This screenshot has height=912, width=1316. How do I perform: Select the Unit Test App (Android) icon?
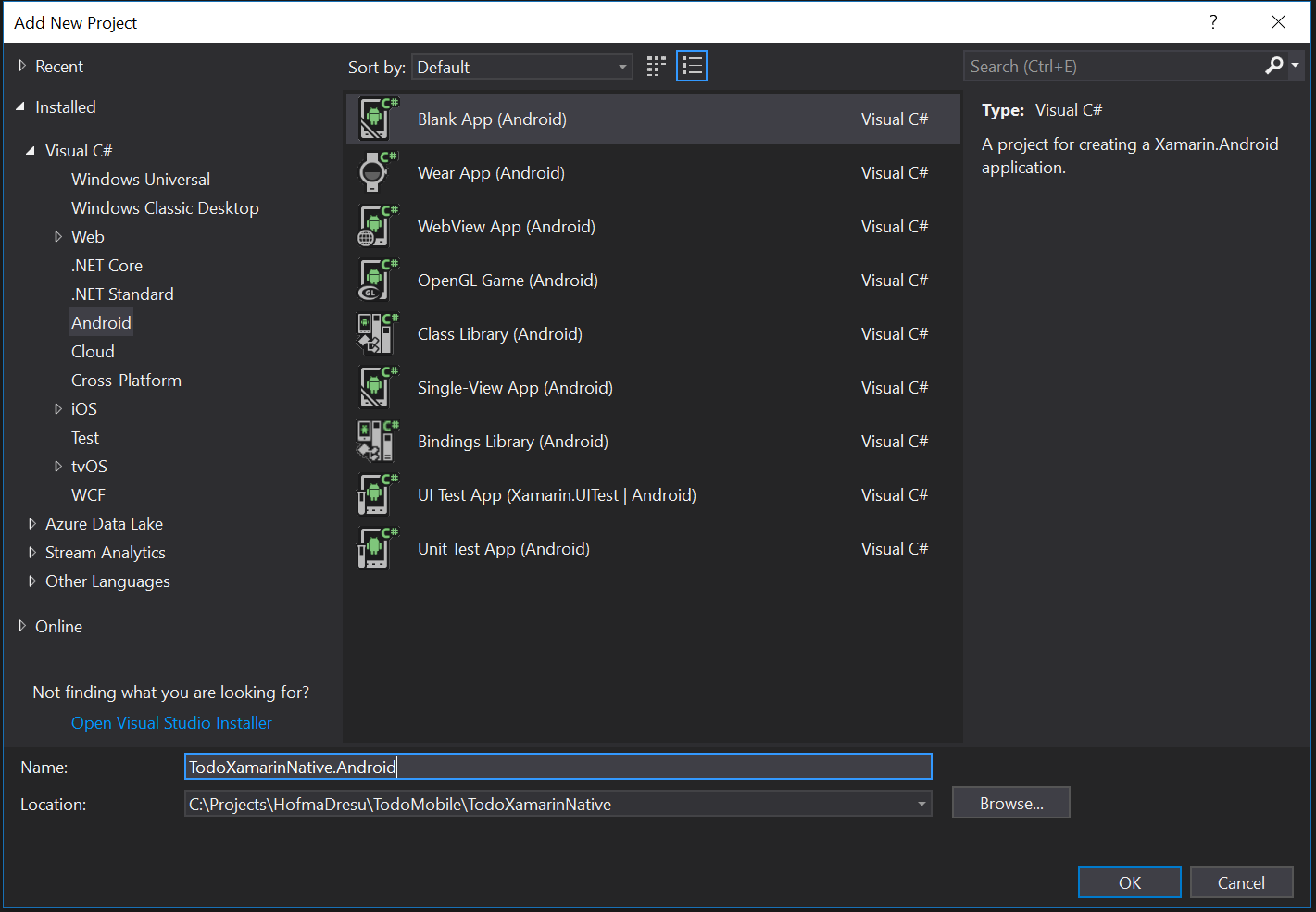(x=378, y=548)
